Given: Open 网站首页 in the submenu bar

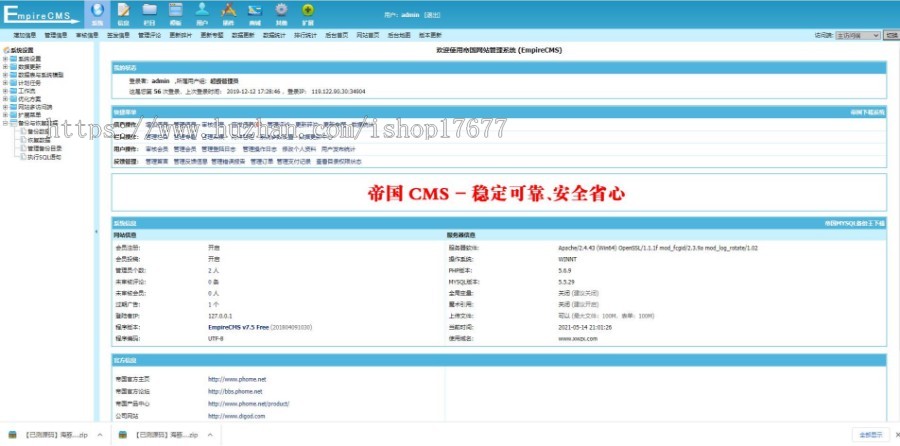Looking at the screenshot, I should (x=367, y=35).
